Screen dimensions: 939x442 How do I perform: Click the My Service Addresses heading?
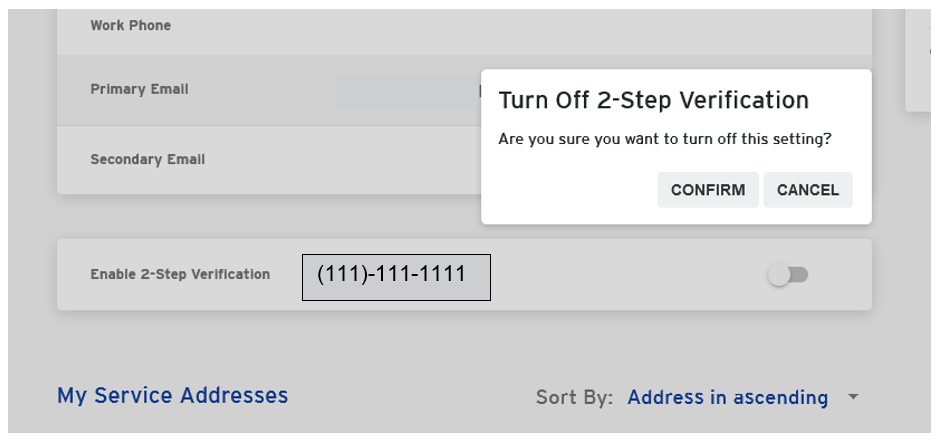click(x=172, y=395)
